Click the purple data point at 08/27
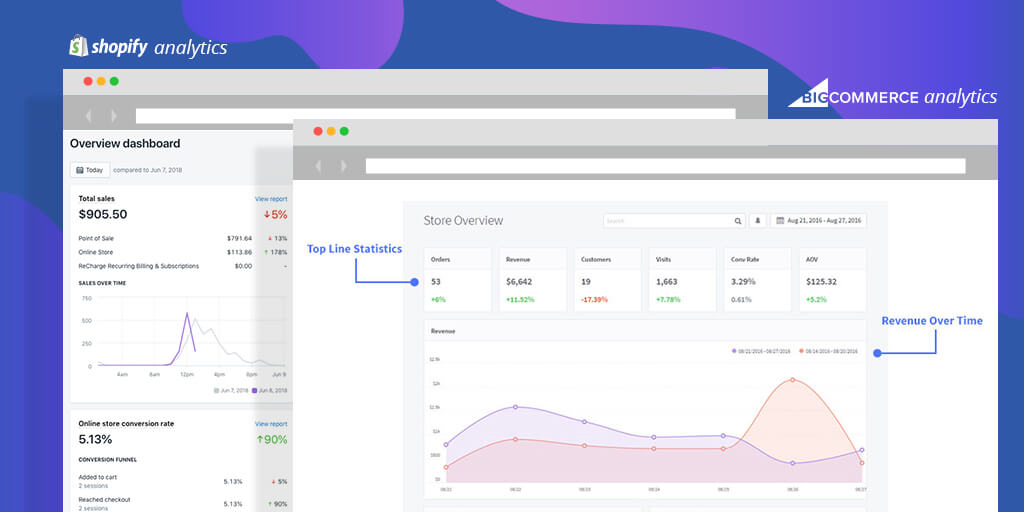Viewport: 1024px width, 512px height. click(x=862, y=450)
